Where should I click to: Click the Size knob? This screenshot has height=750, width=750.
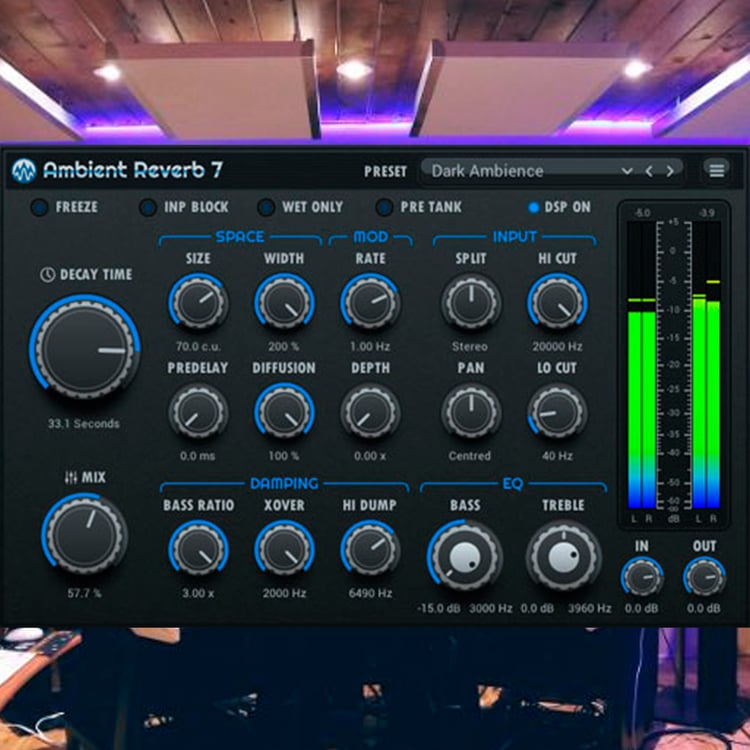coord(198,303)
